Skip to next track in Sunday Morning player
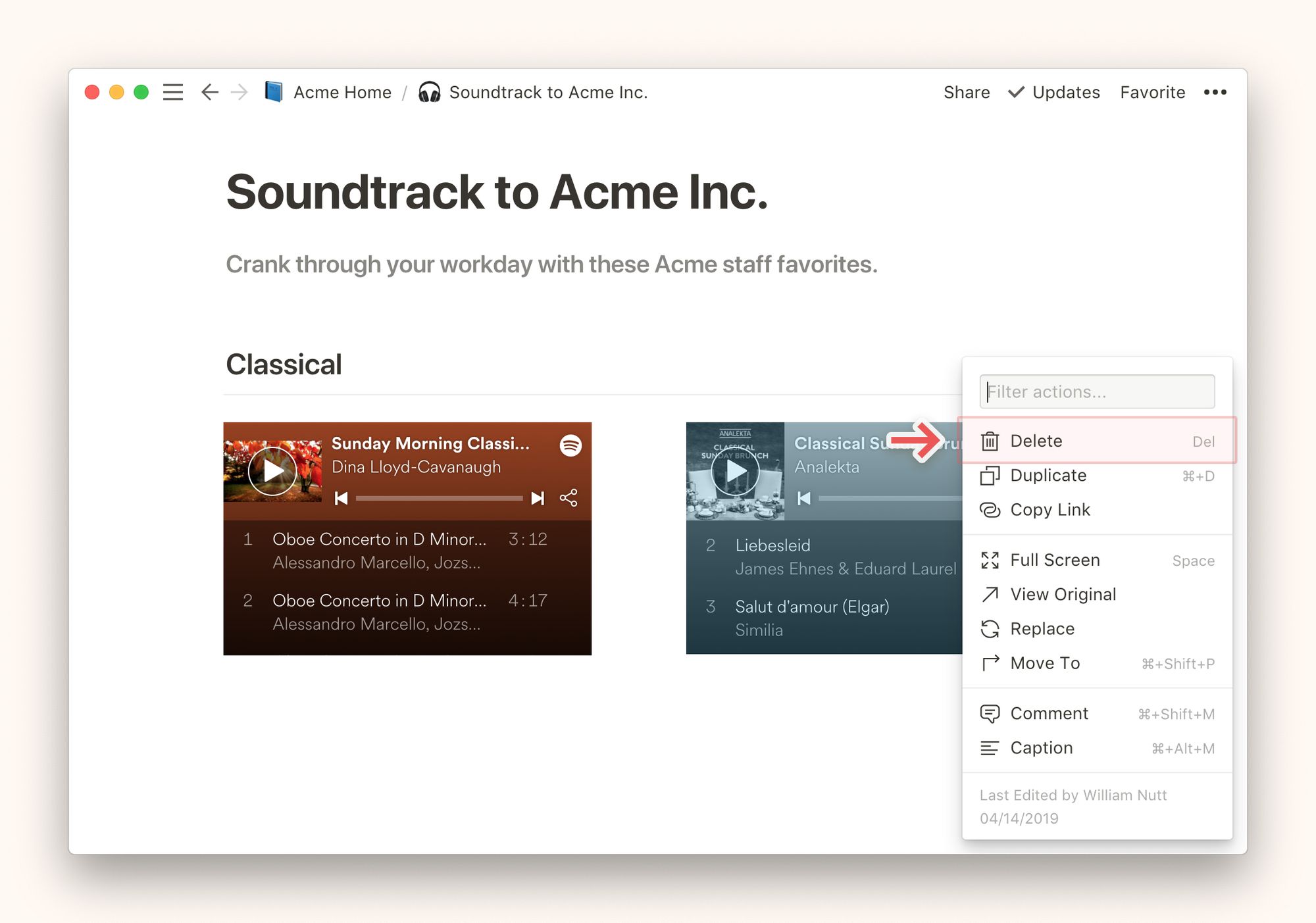 (x=538, y=498)
